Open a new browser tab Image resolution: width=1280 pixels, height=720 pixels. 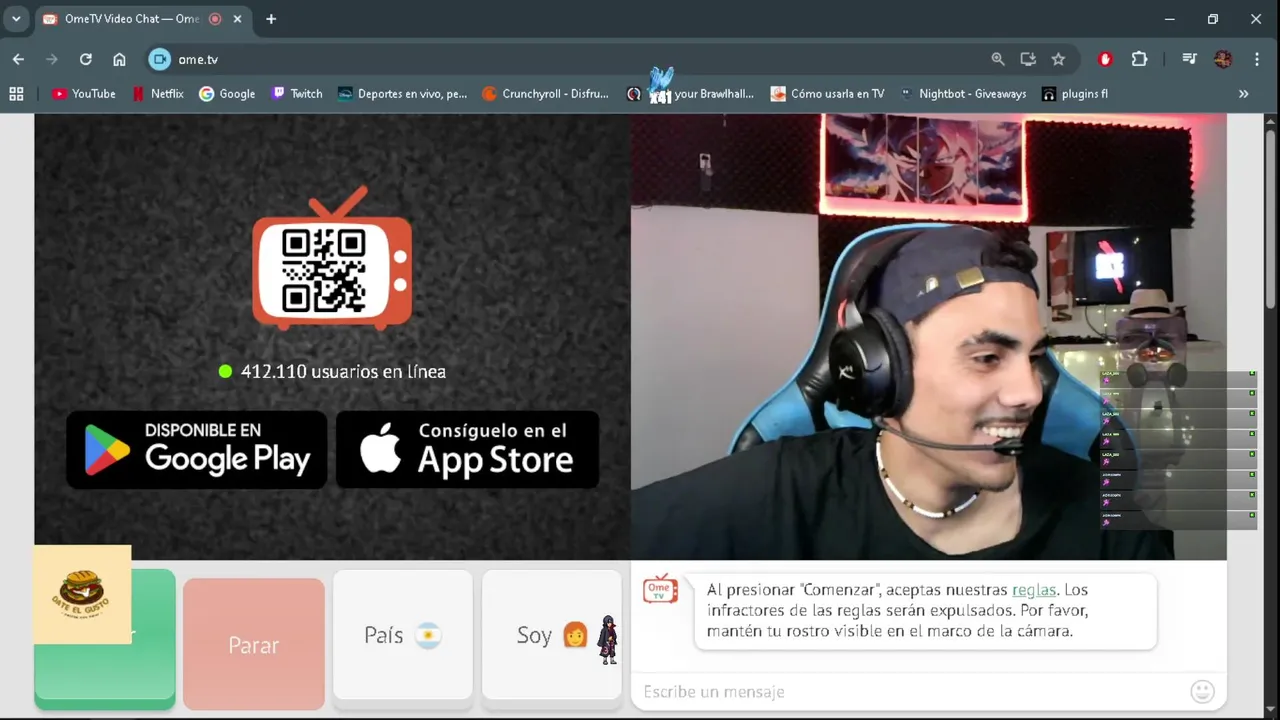tap(271, 19)
